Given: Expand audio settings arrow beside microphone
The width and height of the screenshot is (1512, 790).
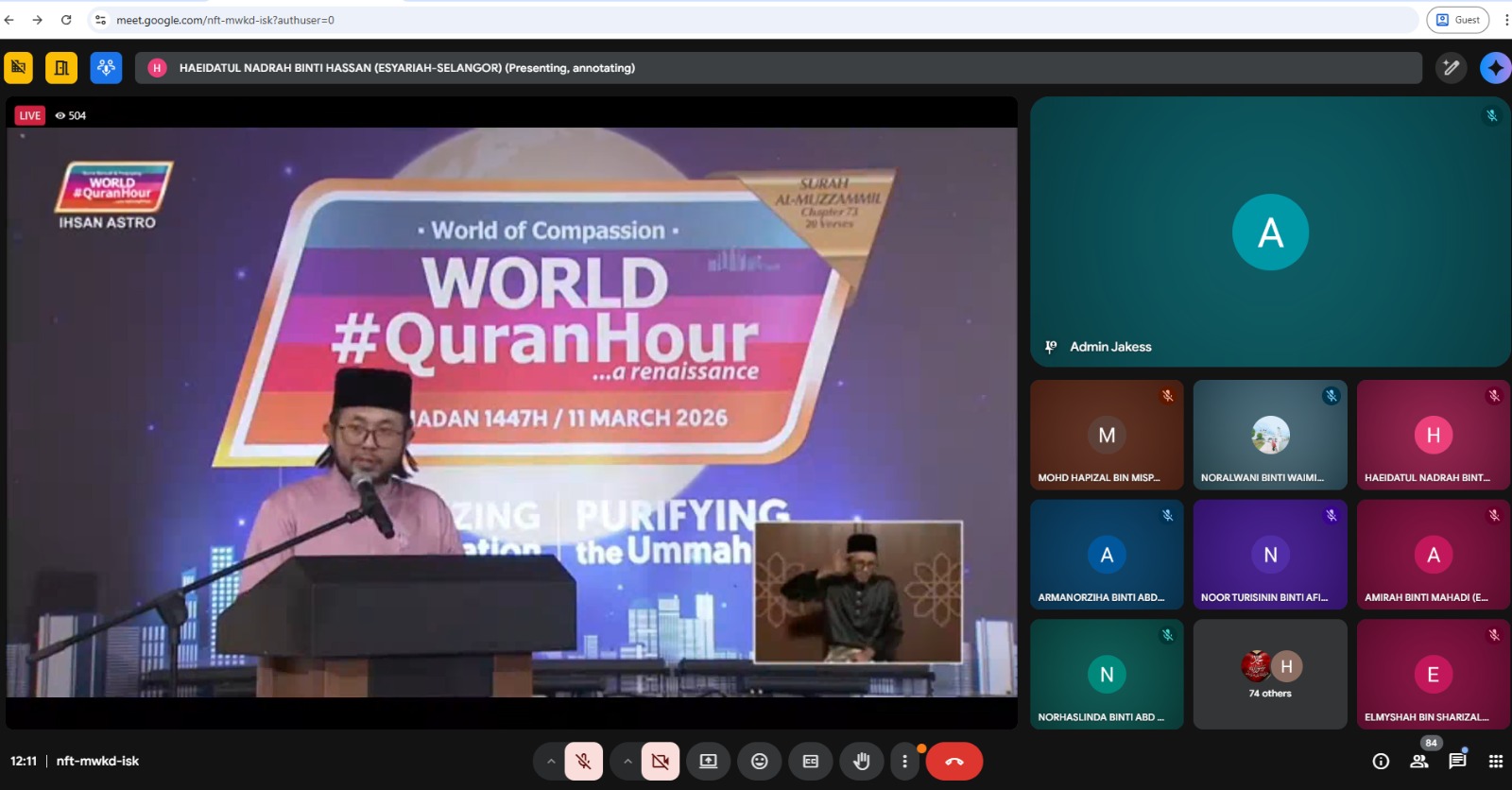Looking at the screenshot, I should pyautogui.click(x=550, y=762).
